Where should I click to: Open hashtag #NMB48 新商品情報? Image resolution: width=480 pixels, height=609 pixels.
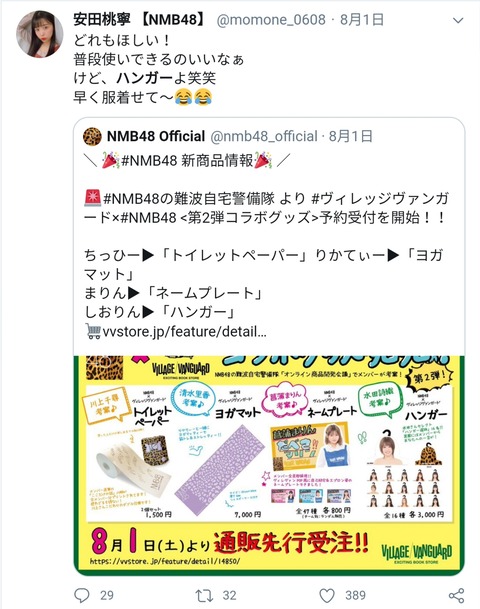click(x=187, y=160)
